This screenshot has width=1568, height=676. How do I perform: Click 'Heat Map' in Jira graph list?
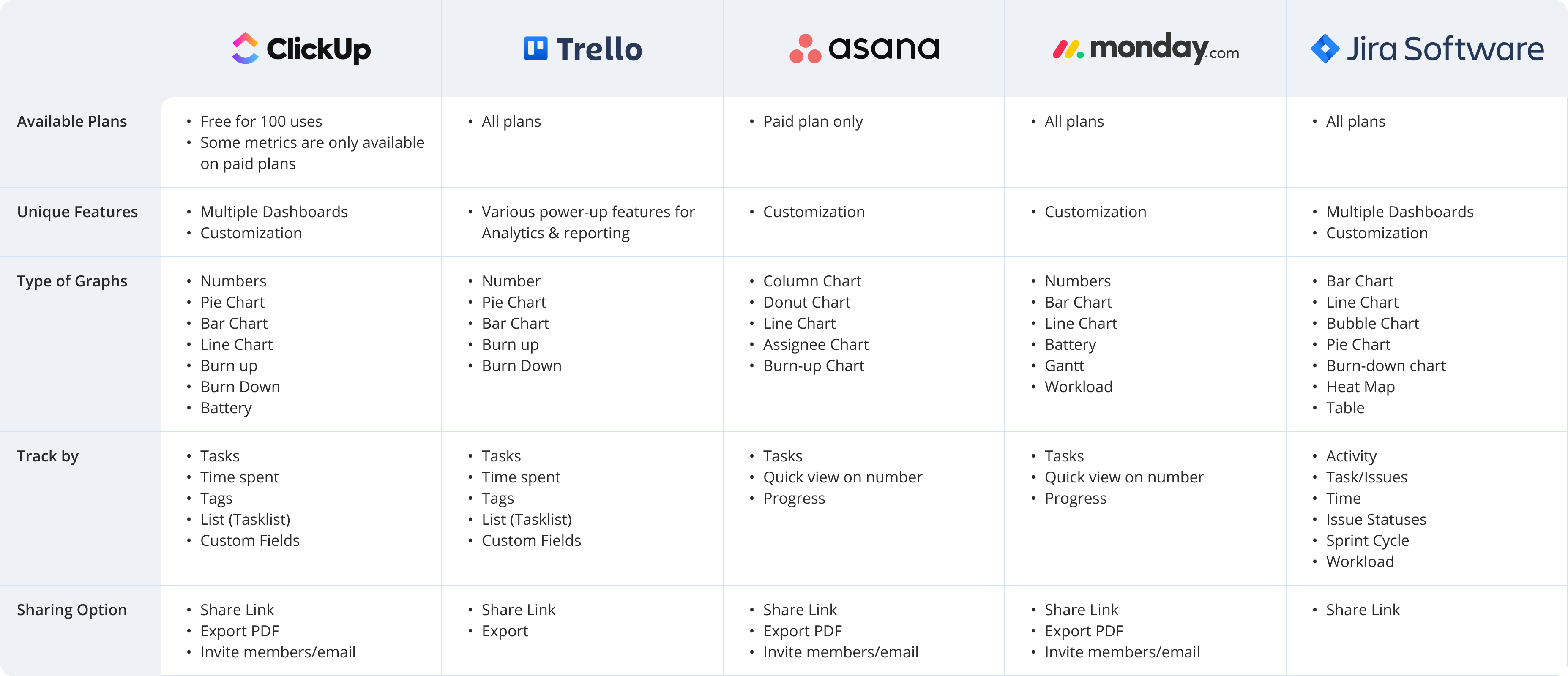click(1360, 387)
